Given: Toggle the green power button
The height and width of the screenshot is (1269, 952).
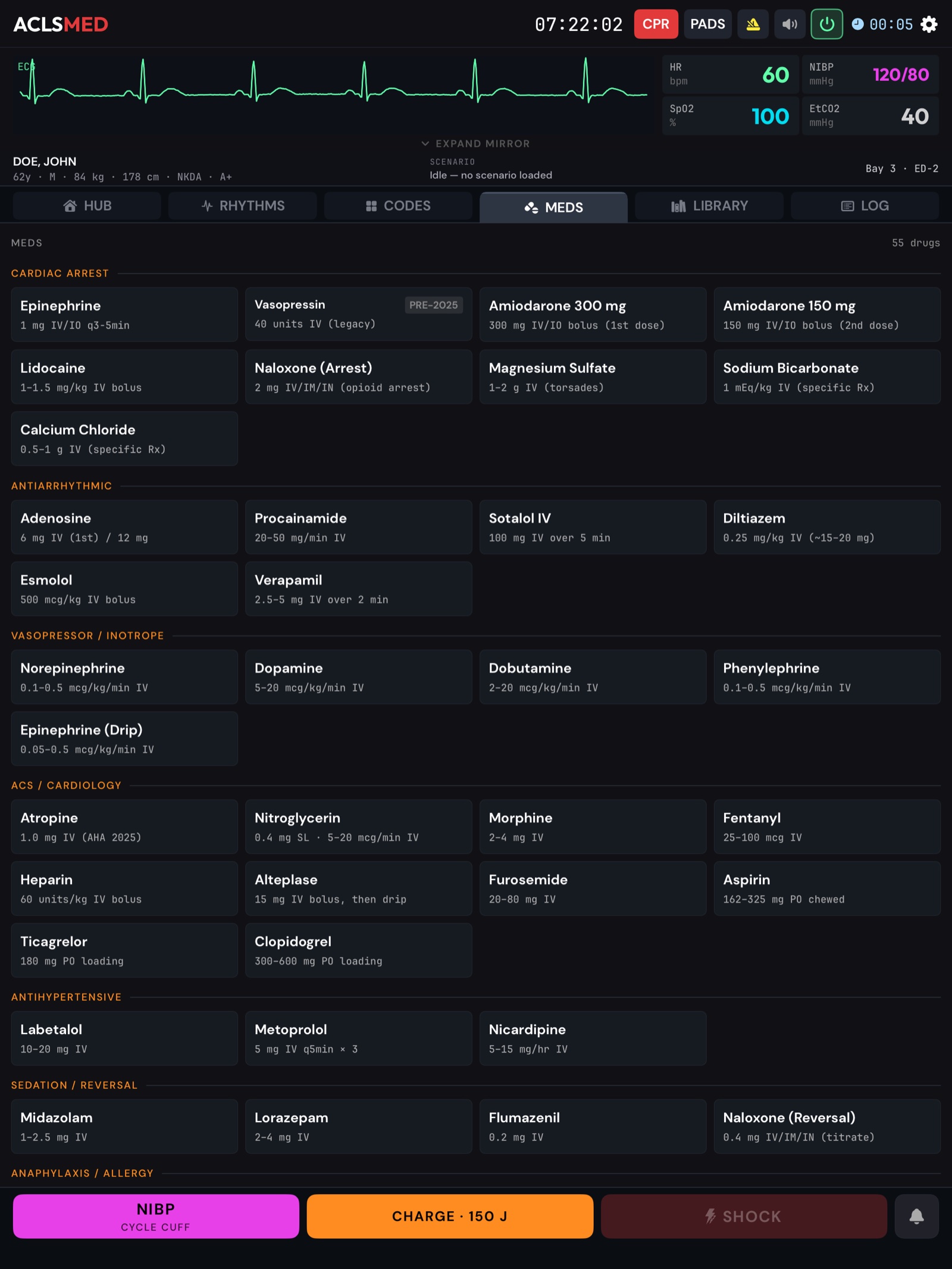Looking at the screenshot, I should pyautogui.click(x=826, y=24).
